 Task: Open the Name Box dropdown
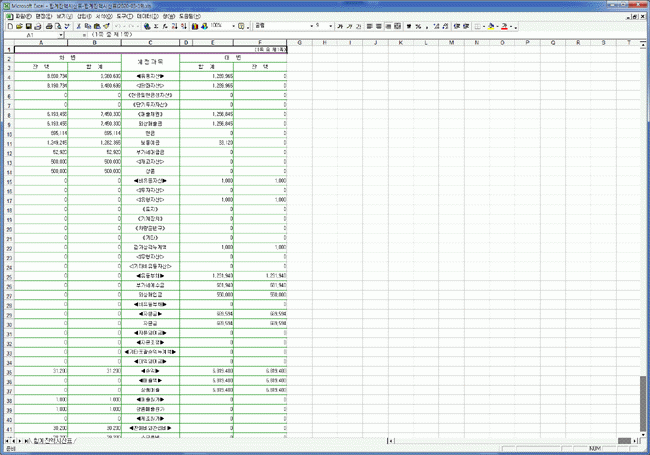pyautogui.click(x=62, y=35)
